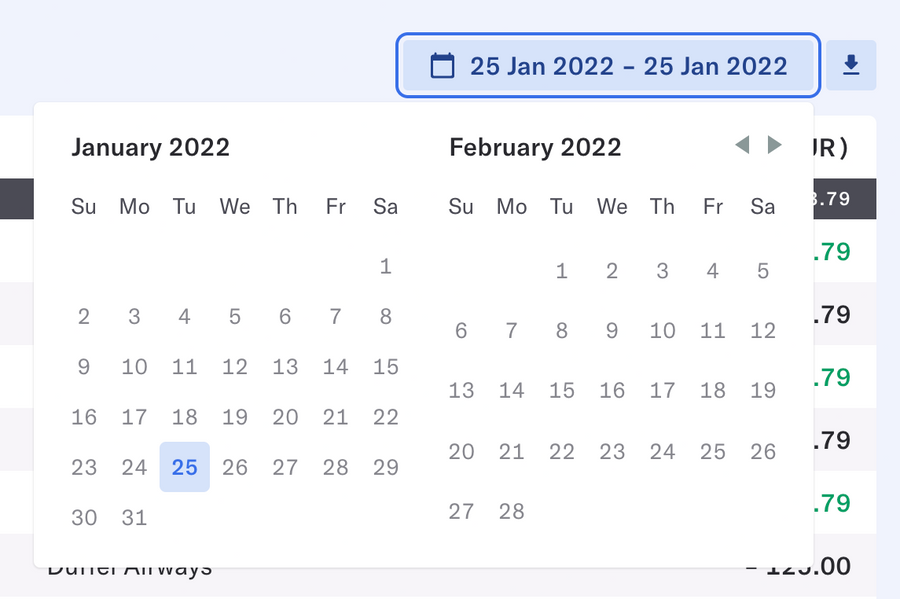Click the calendar icon in the date field
900x599 pixels.
pos(442,65)
